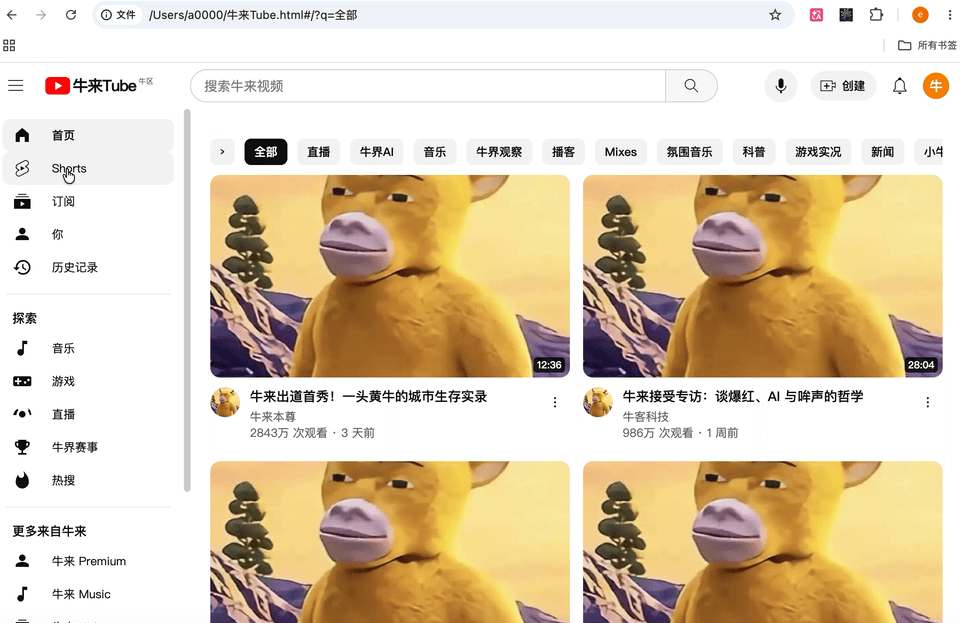Select the 科普 filter chip
960x623 pixels.
pos(754,152)
